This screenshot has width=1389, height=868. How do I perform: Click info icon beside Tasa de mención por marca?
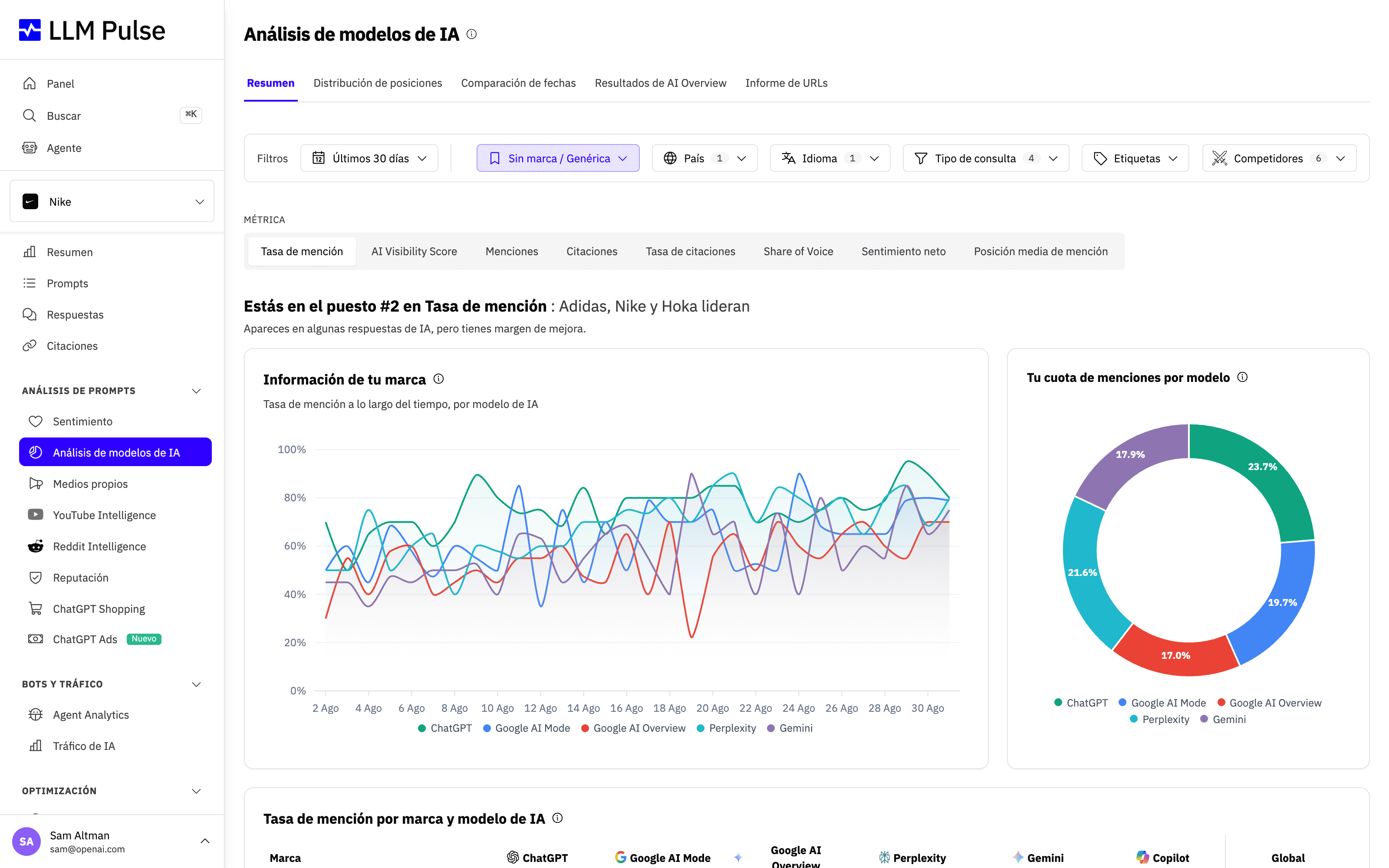tap(557, 818)
